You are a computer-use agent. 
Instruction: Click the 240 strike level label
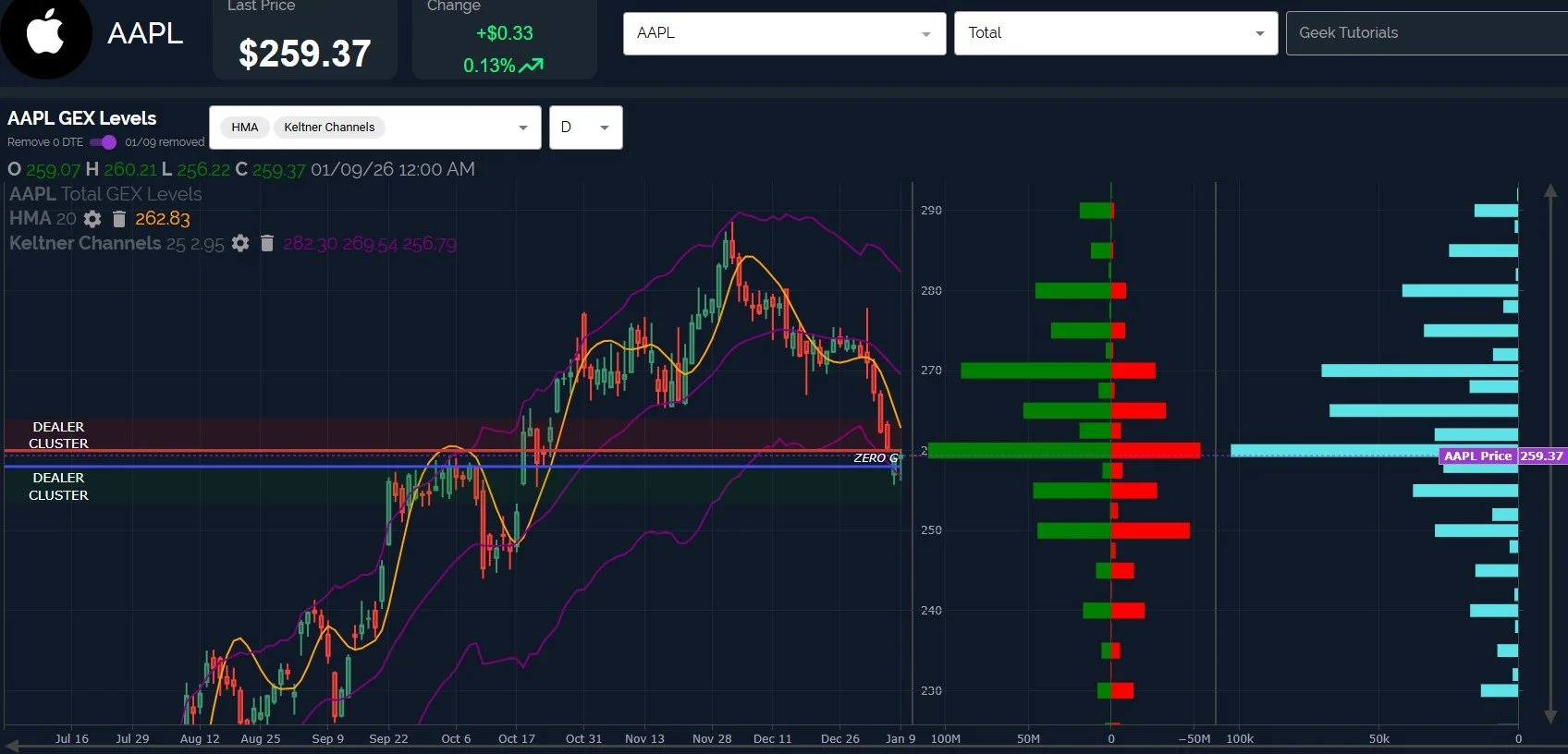point(931,611)
